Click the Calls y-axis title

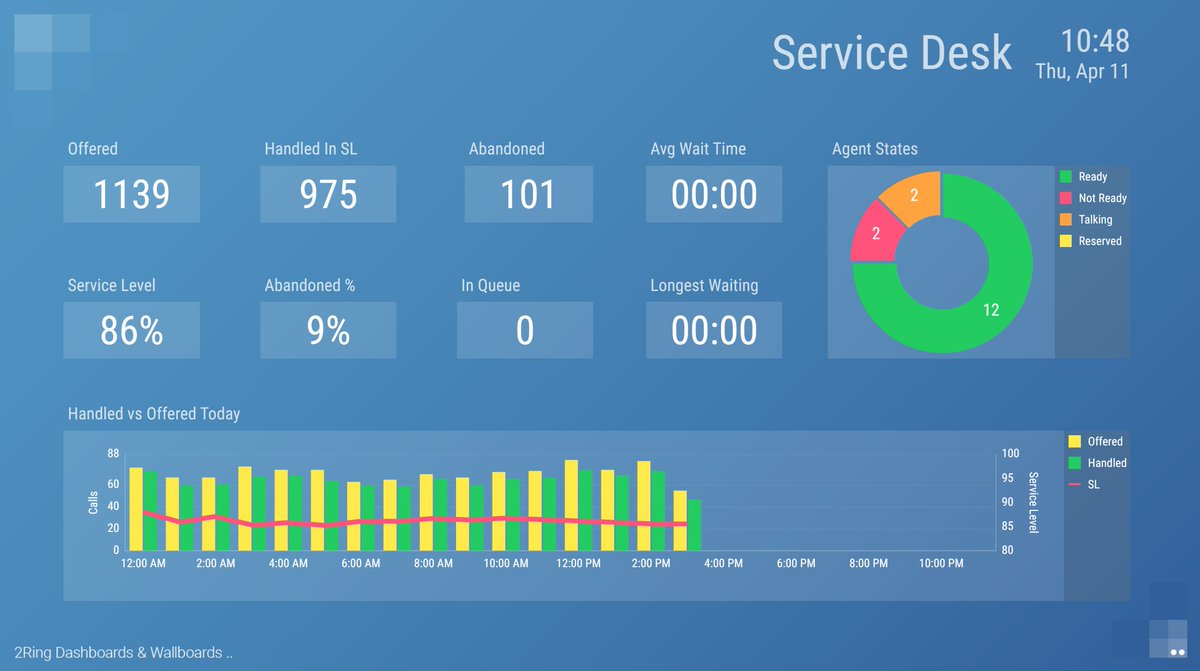click(x=92, y=503)
